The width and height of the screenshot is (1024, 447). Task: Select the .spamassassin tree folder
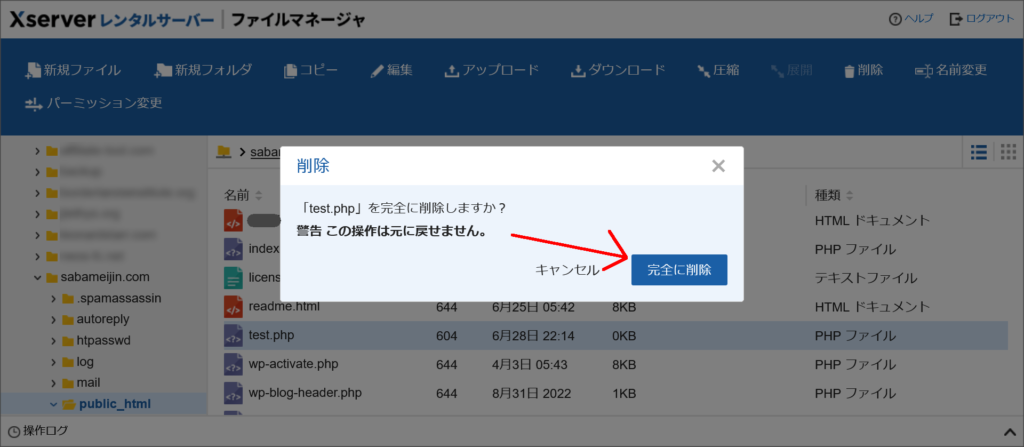pyautogui.click(x=112, y=299)
